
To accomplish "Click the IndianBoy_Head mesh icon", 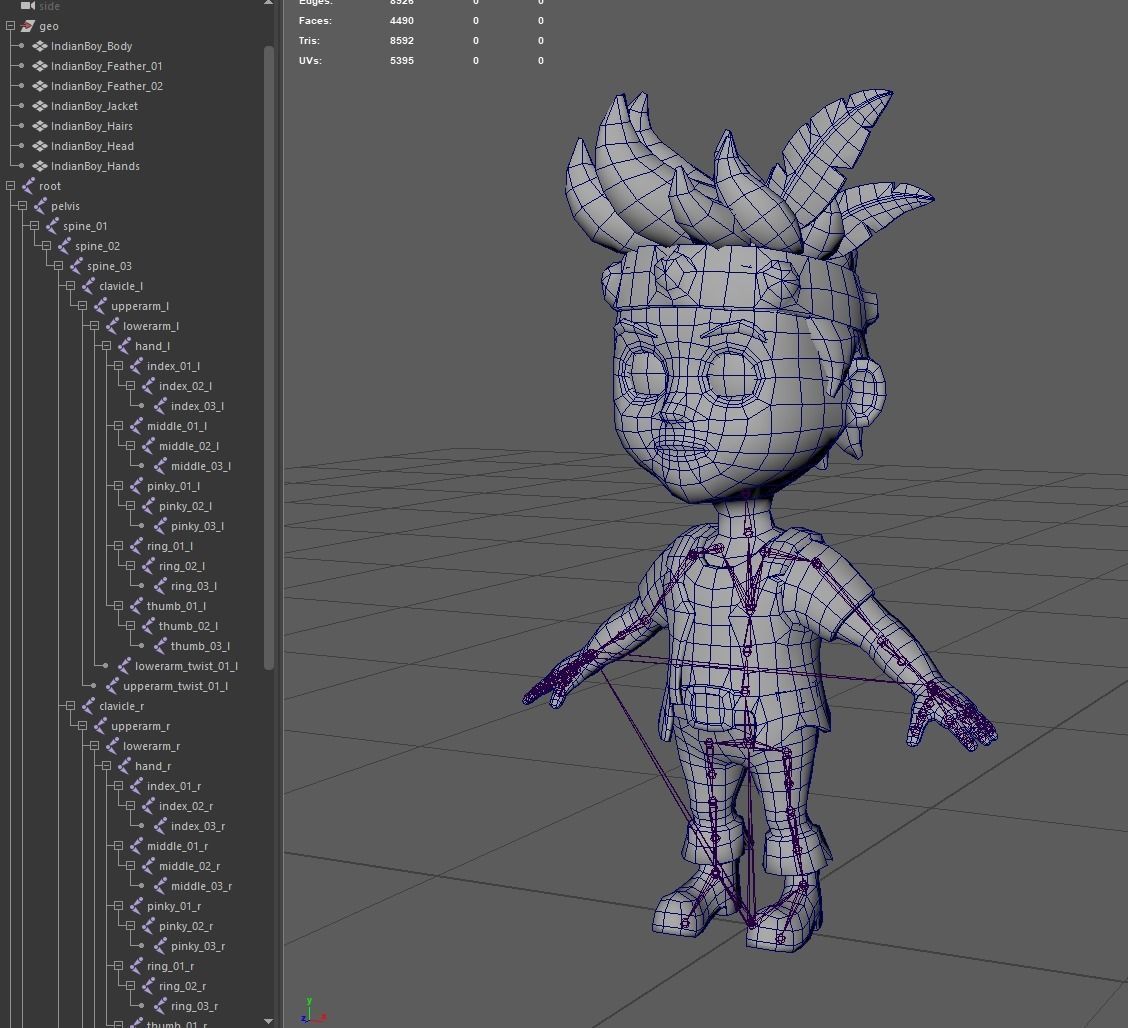I will [40, 146].
